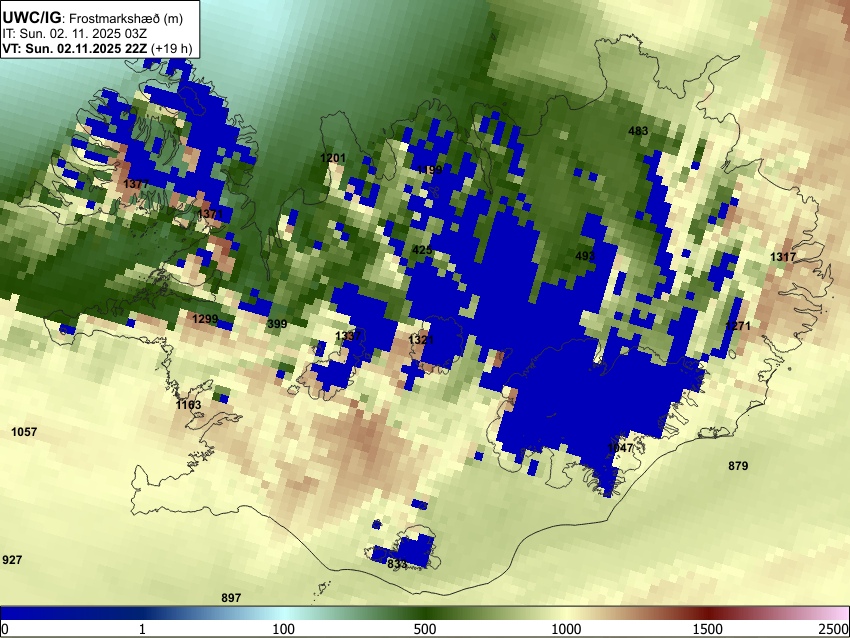Click the map value 1371
Screen dimensions: 850x638
[x=210, y=214]
